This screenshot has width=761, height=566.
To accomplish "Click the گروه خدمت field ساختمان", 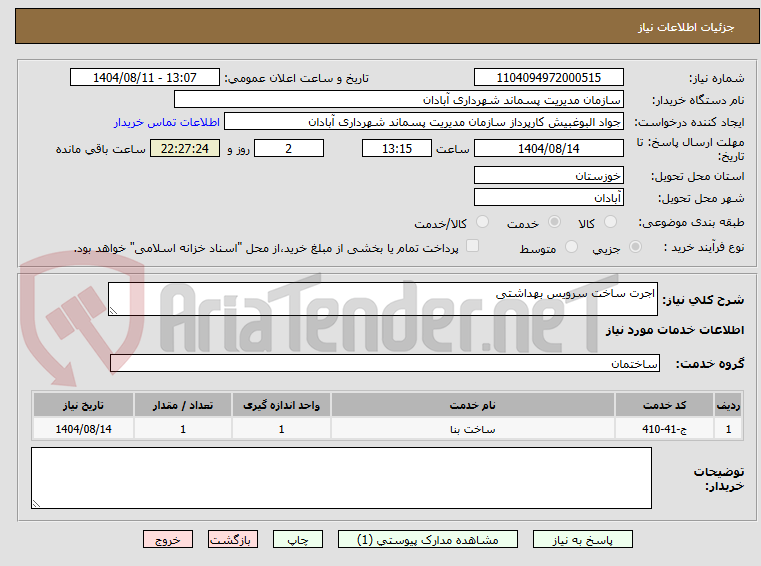I will (x=385, y=363).
